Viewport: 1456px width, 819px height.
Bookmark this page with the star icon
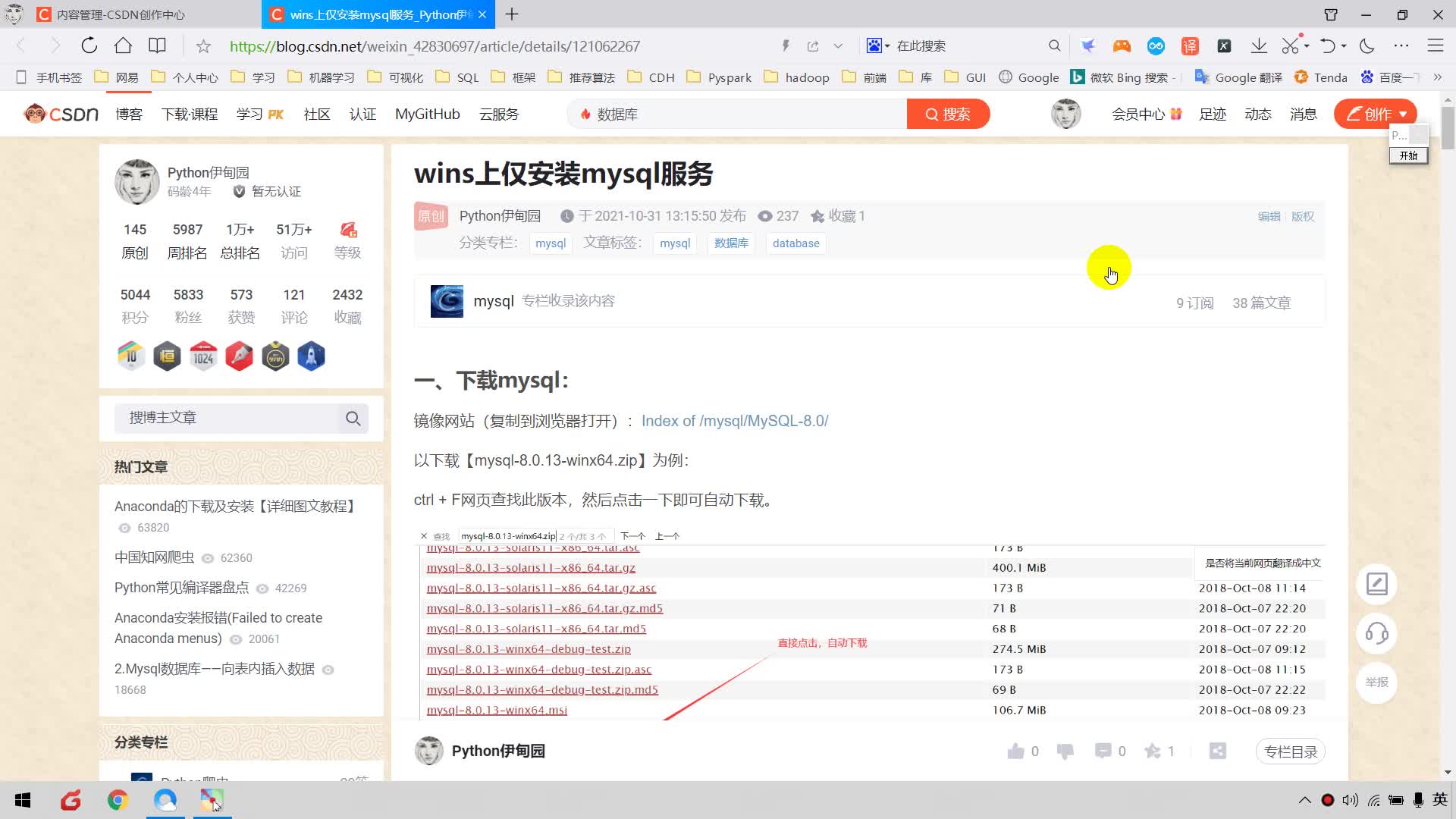click(x=203, y=46)
